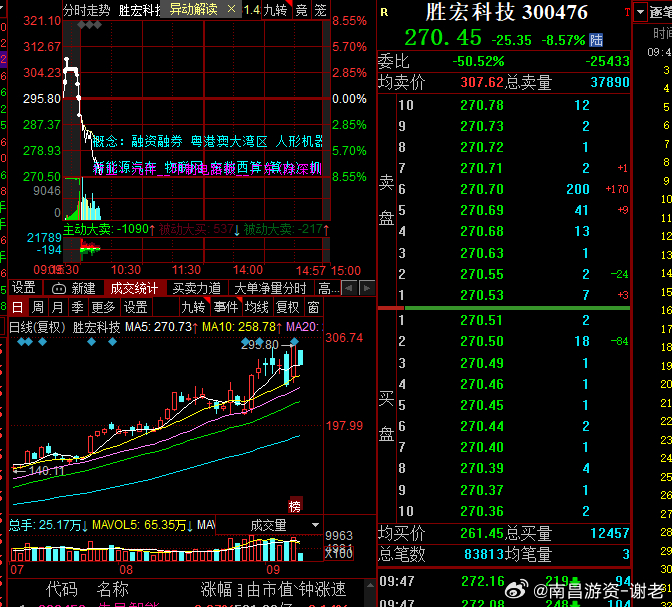This screenshot has width=672, height=607.
Task: Select 周 weekly K-line period
Action: [x=38, y=307]
